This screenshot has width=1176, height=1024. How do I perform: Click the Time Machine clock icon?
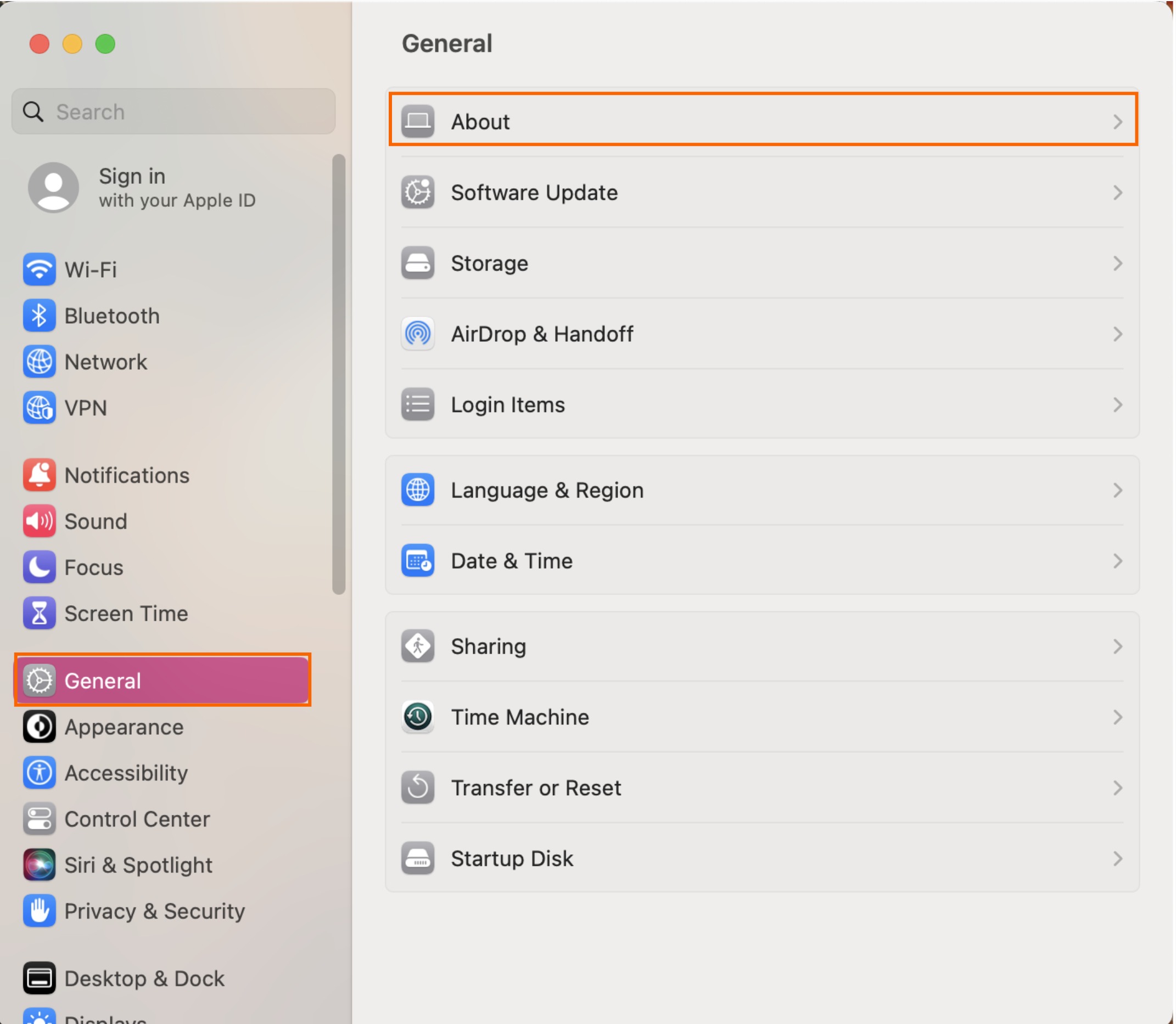418,718
